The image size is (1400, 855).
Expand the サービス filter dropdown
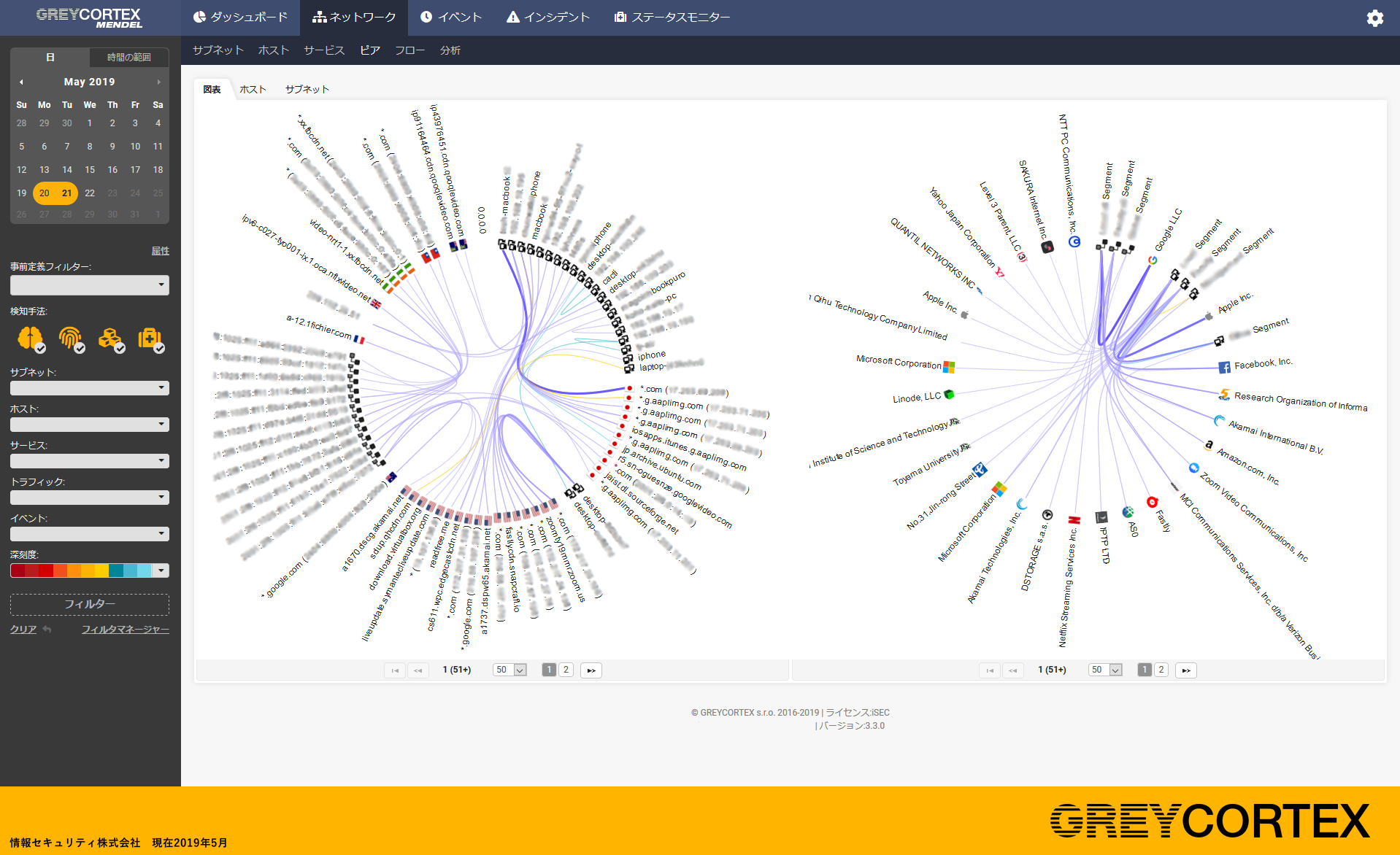coord(90,461)
